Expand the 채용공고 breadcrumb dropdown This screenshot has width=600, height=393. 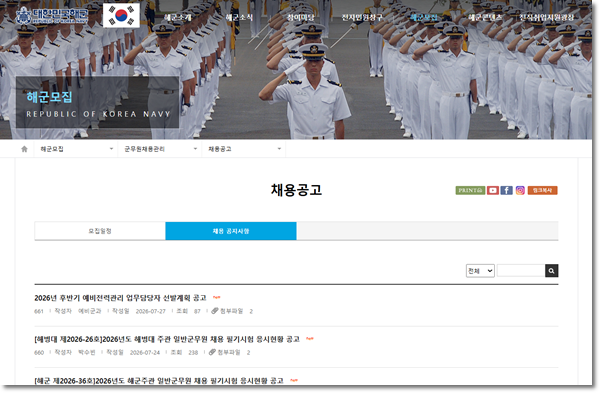coord(244,149)
